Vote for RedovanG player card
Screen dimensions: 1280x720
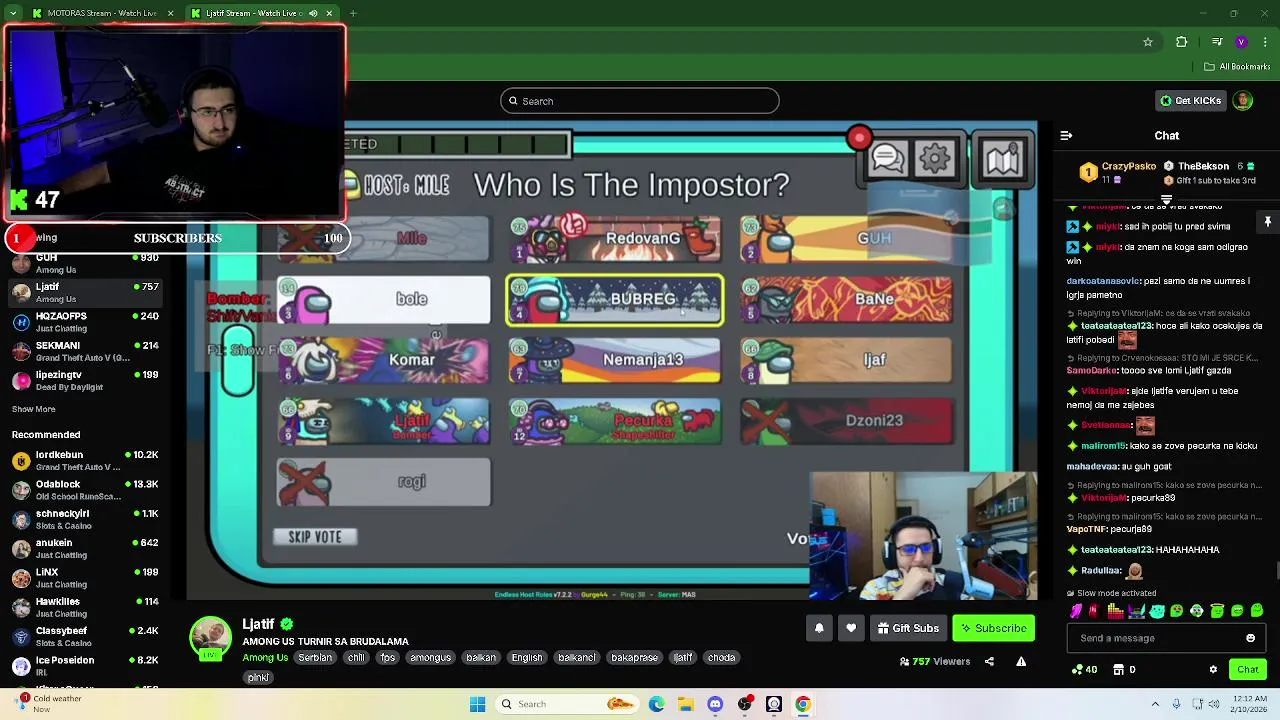click(x=614, y=239)
